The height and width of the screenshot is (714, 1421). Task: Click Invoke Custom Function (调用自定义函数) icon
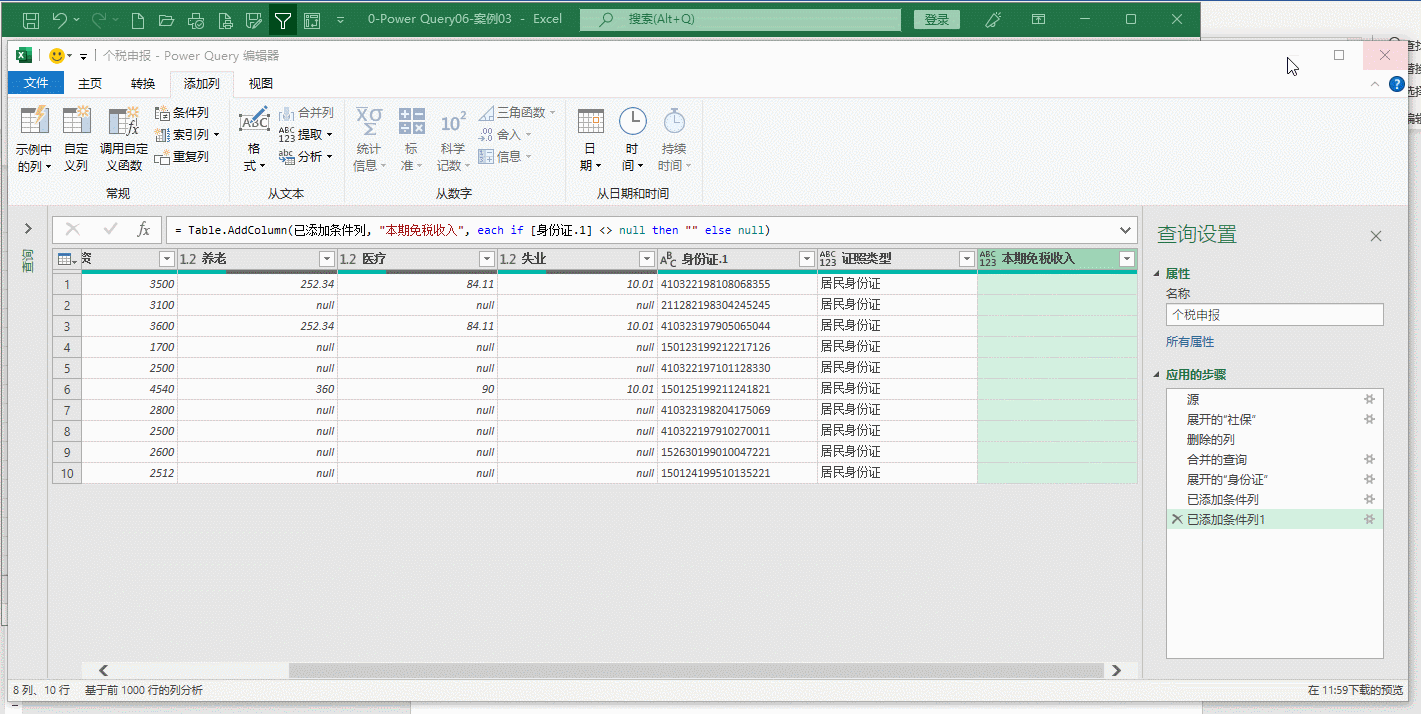[124, 122]
